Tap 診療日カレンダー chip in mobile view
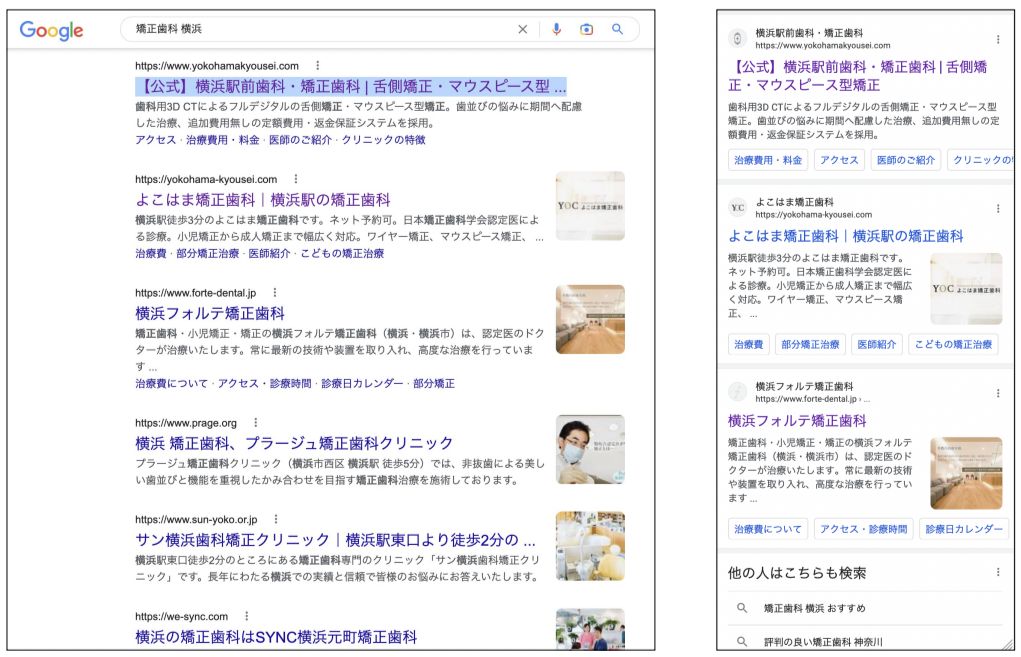1021x657 pixels. click(x=964, y=529)
